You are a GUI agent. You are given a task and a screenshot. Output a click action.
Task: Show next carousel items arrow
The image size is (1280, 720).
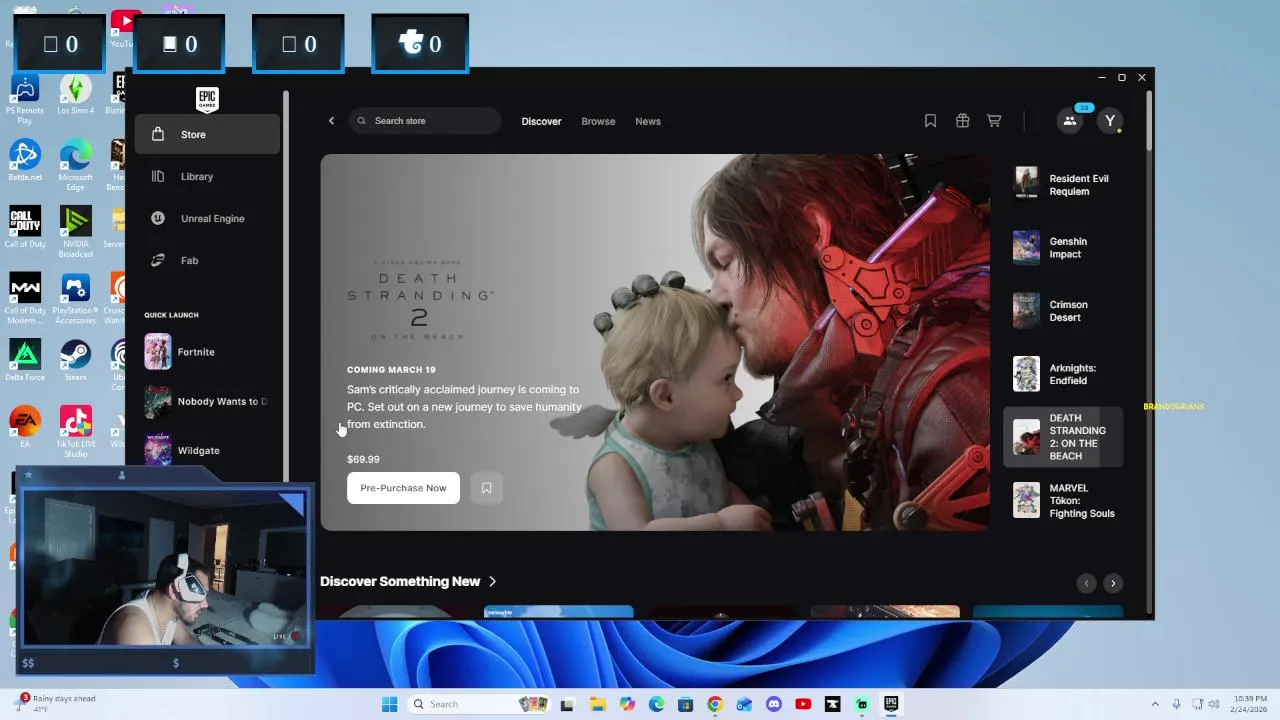point(1113,583)
